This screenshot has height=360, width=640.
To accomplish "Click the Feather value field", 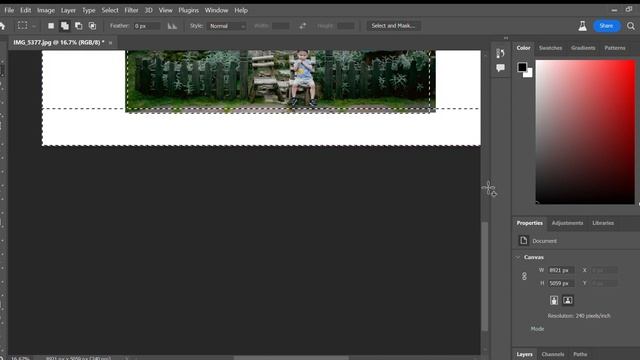I will pyautogui.click(x=147, y=26).
